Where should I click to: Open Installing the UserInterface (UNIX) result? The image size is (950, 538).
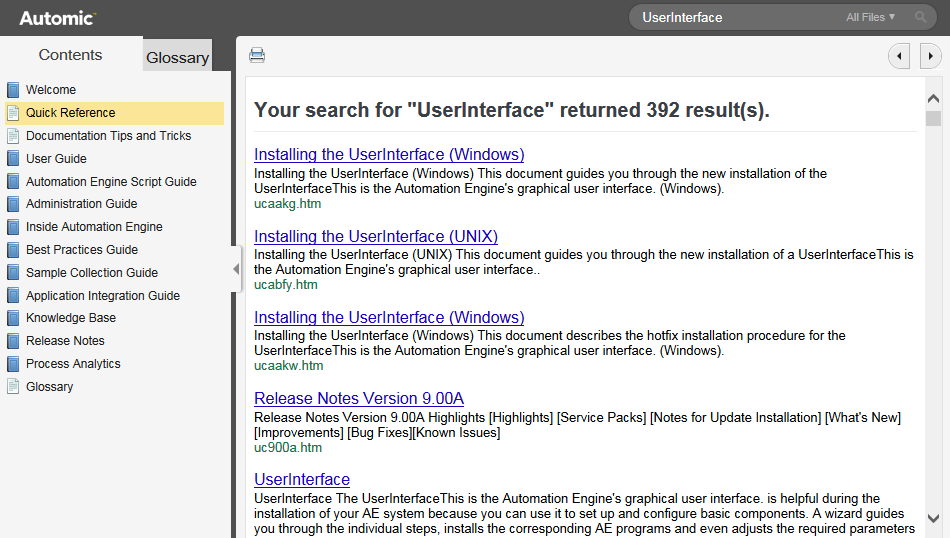[x=376, y=236]
